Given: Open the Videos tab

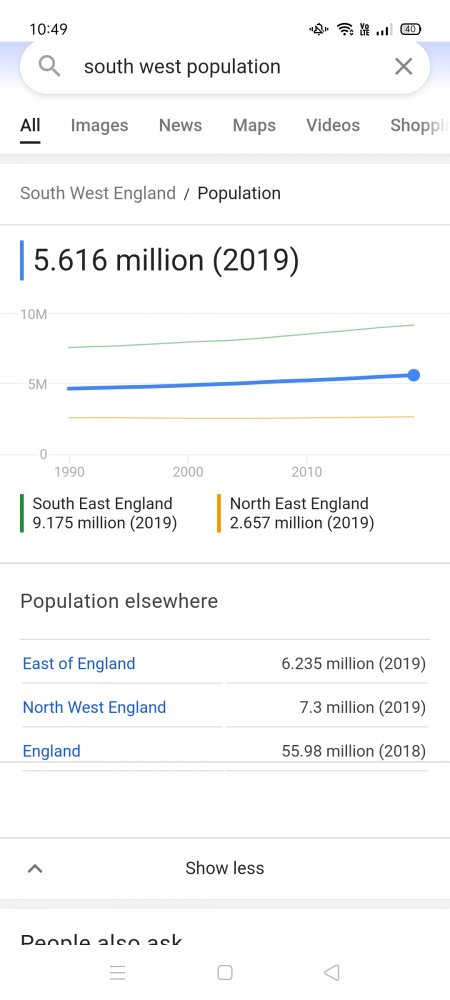Looking at the screenshot, I should [333, 126].
